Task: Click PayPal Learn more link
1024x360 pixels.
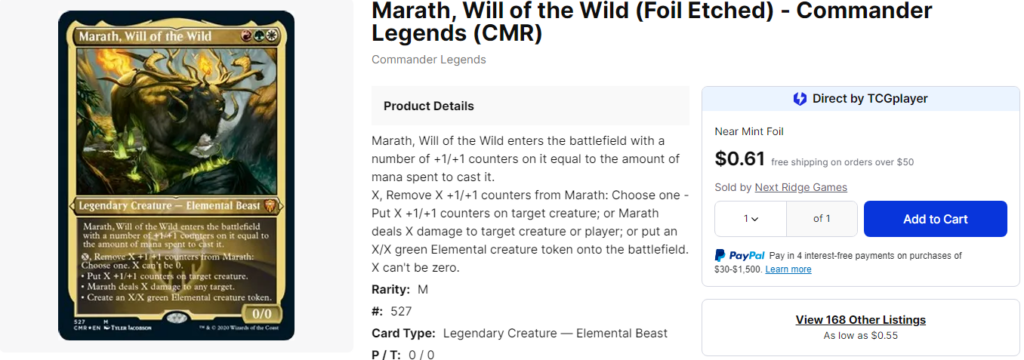Action: click(x=788, y=269)
